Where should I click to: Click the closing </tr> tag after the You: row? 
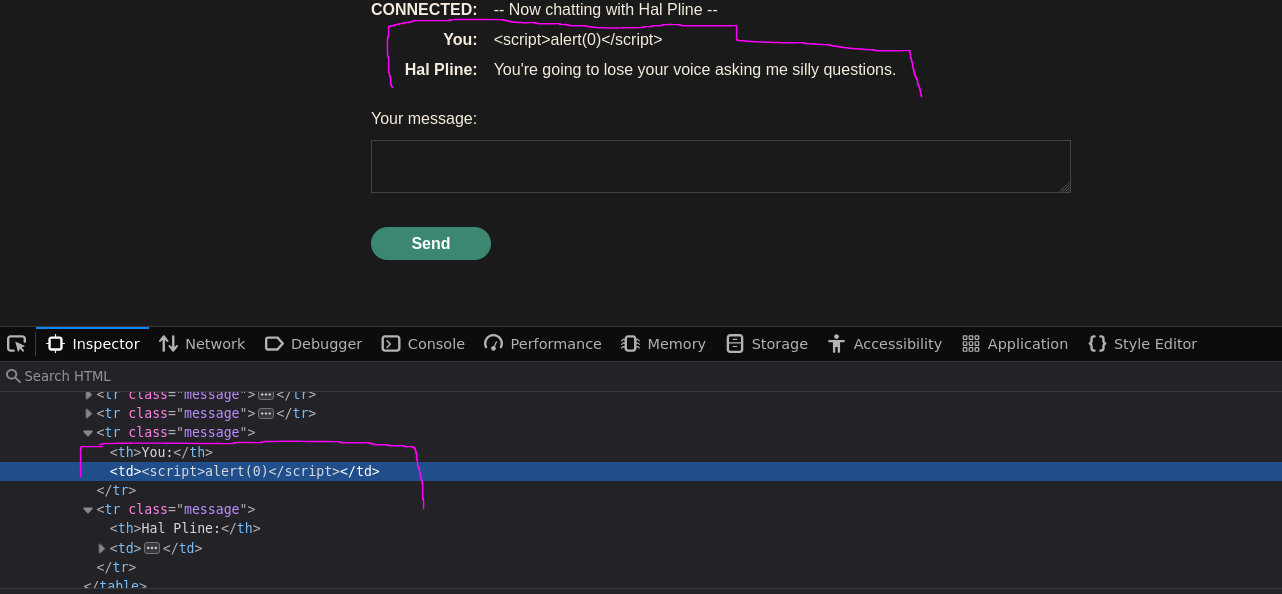click(x=116, y=490)
